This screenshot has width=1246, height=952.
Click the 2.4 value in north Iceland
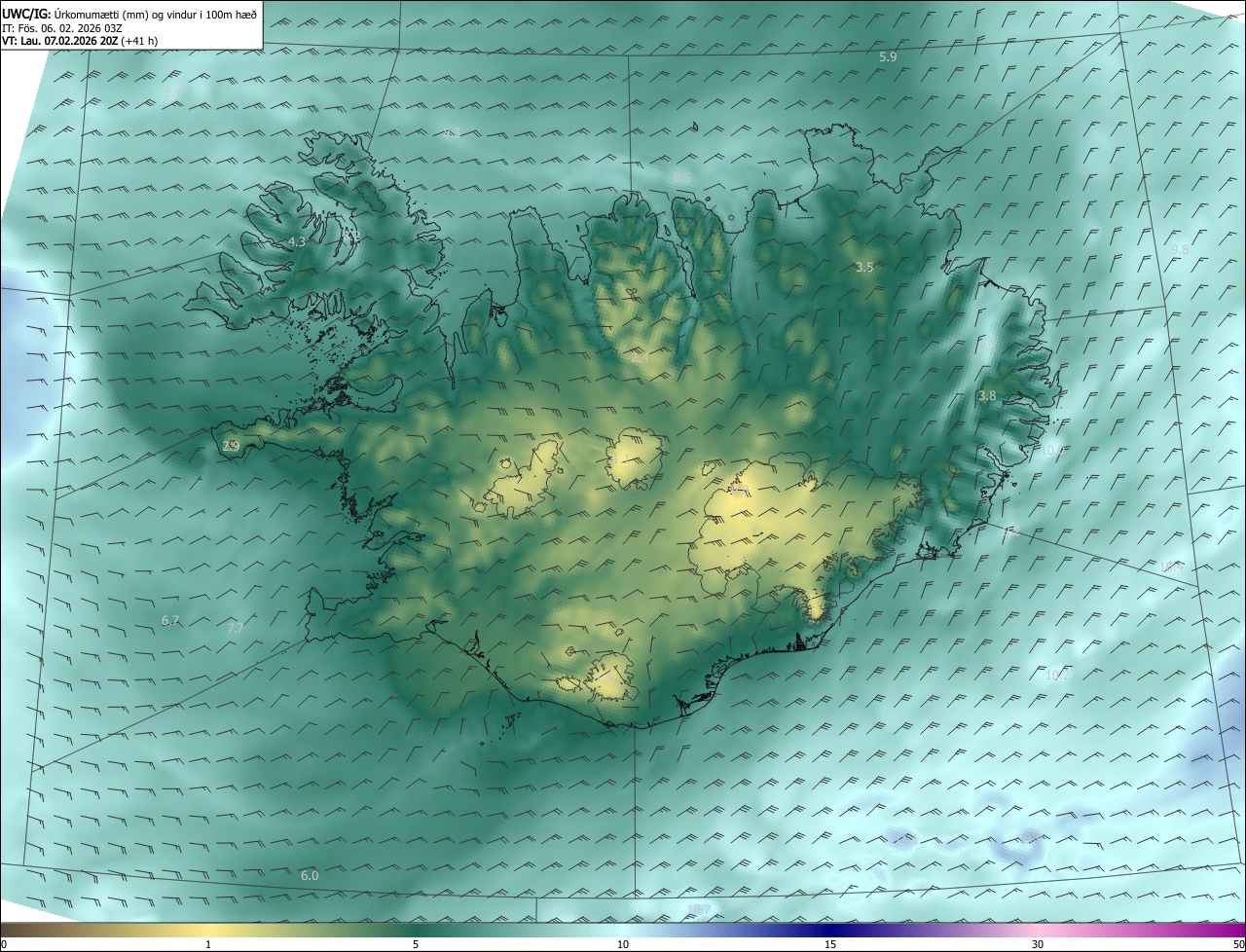pos(640,358)
